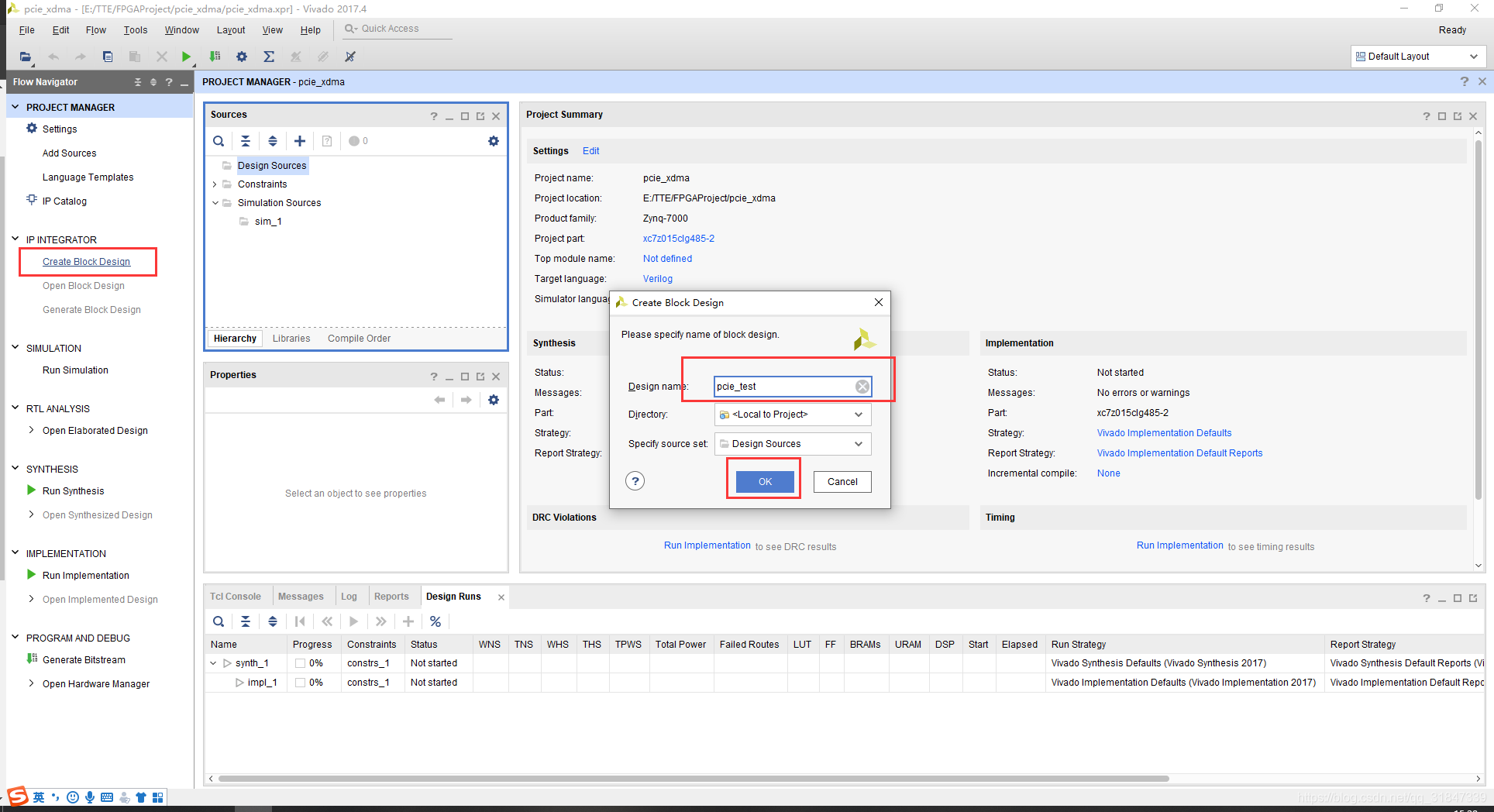The image size is (1494, 812).
Task: Open IP Catalog in Flow Navigator
Action: (64, 201)
